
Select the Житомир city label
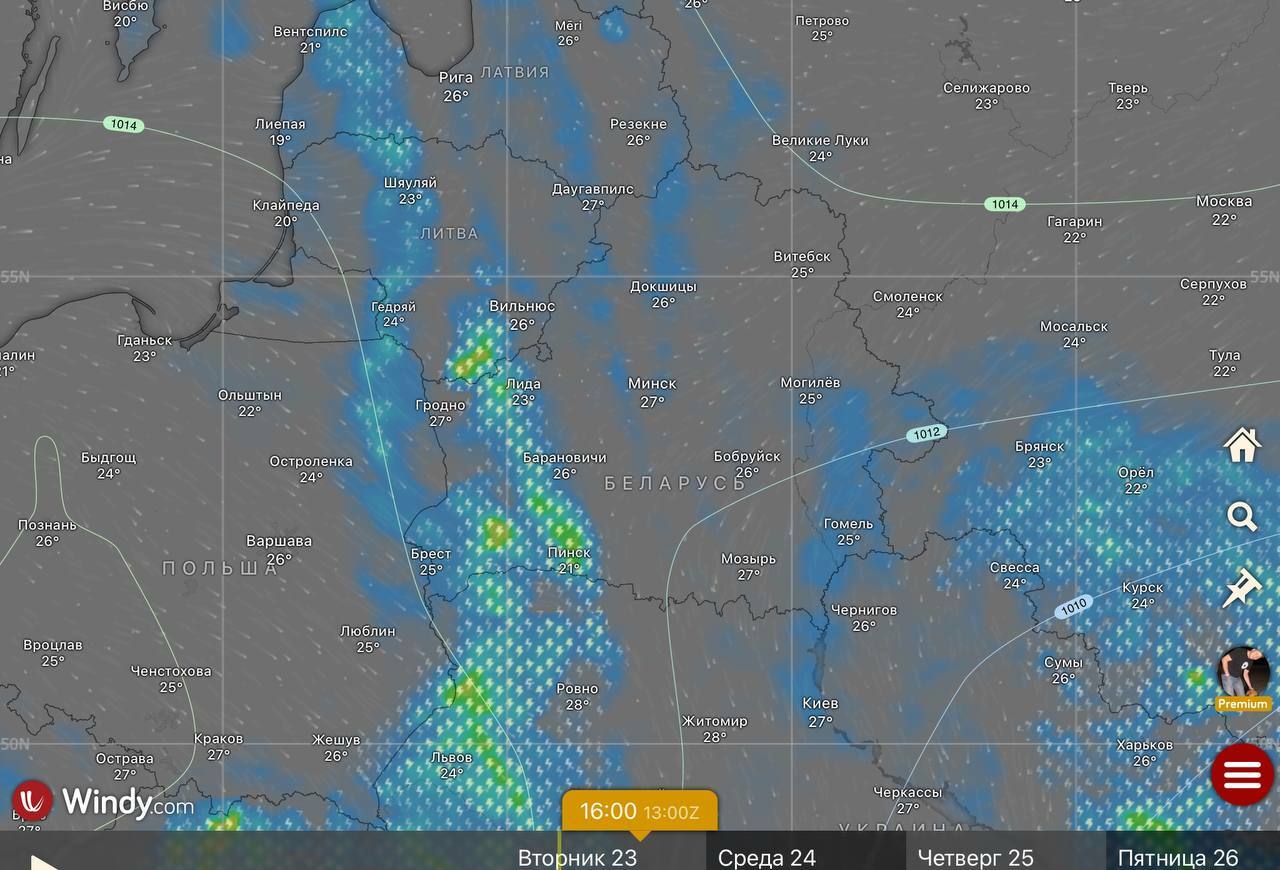tap(714, 721)
